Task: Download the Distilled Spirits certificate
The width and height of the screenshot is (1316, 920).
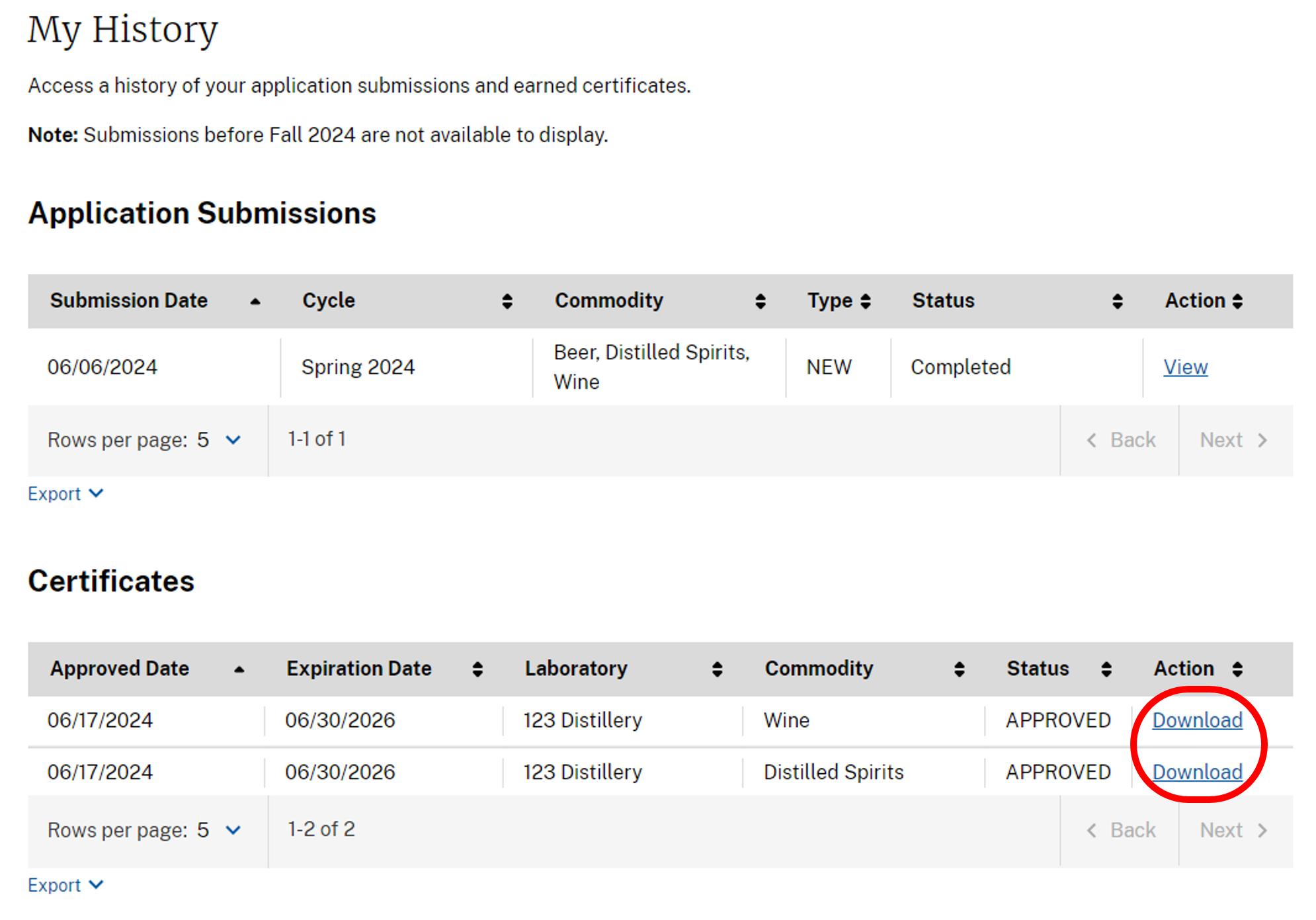Action: click(x=1197, y=772)
